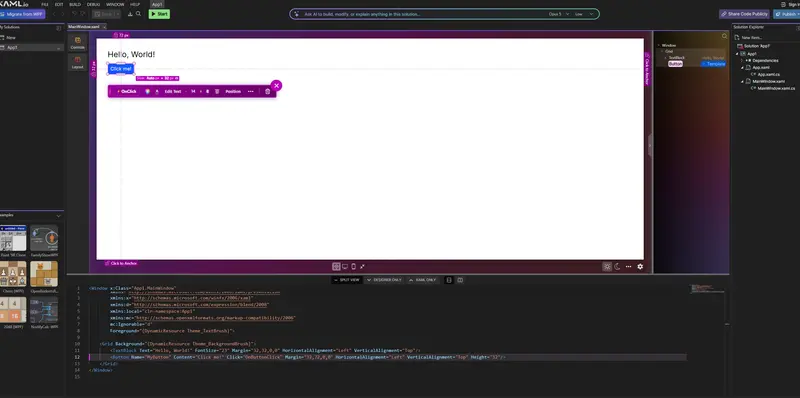Decrease the font size with the minus
Image resolution: width=800 pixels, height=398 pixels.
tap(186, 91)
